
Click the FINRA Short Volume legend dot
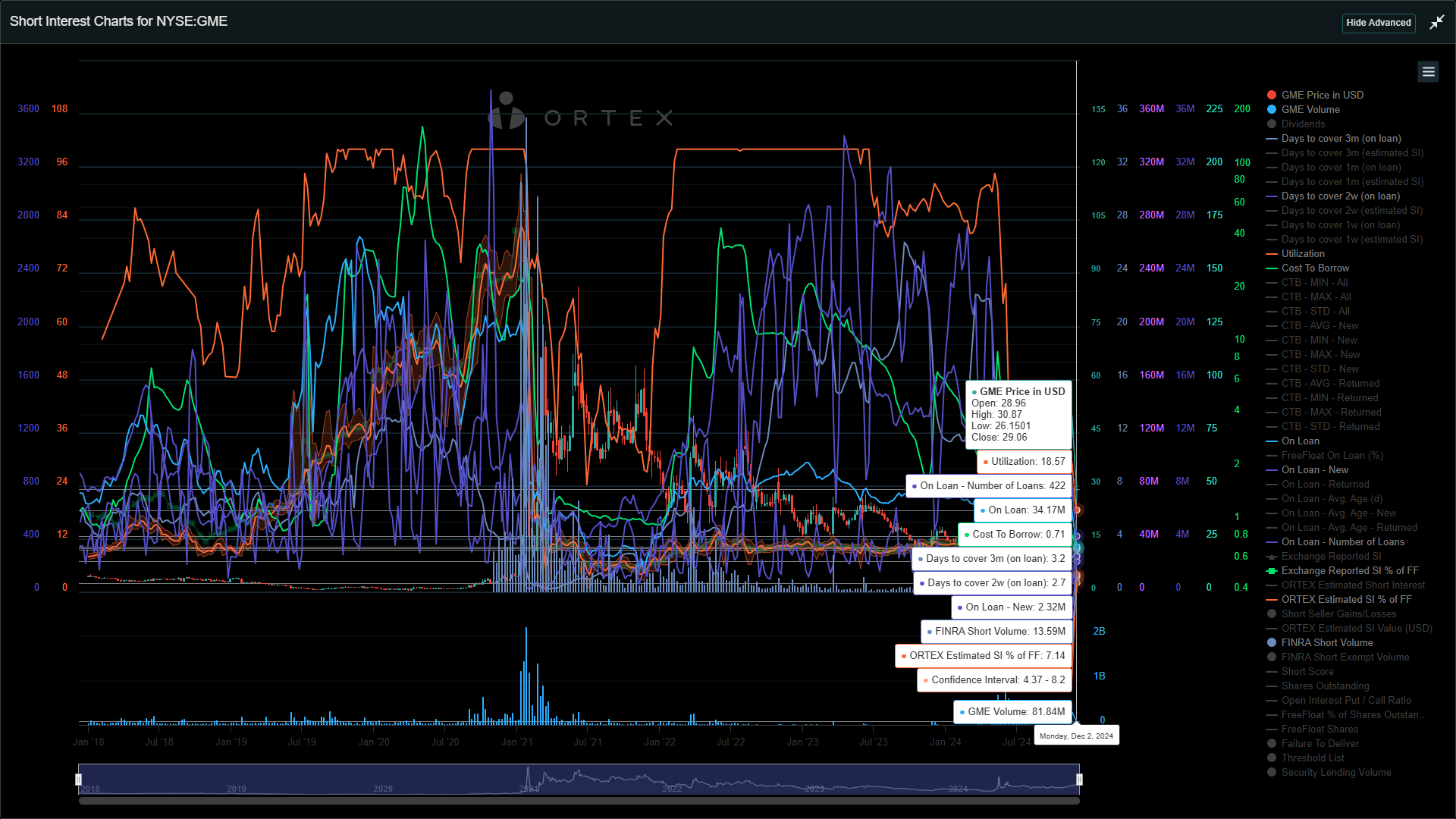click(1271, 642)
